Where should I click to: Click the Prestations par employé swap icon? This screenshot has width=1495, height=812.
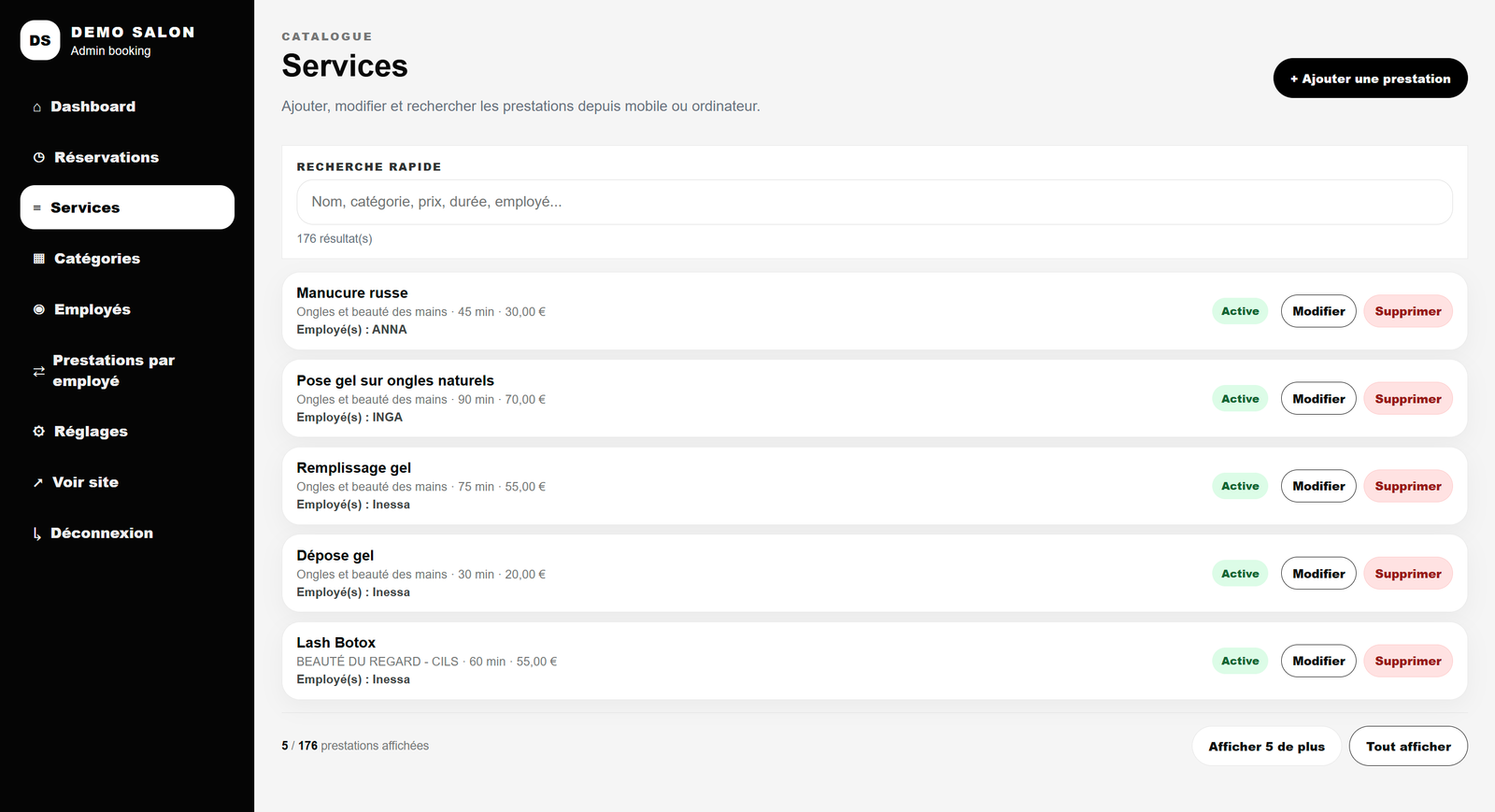[38, 371]
